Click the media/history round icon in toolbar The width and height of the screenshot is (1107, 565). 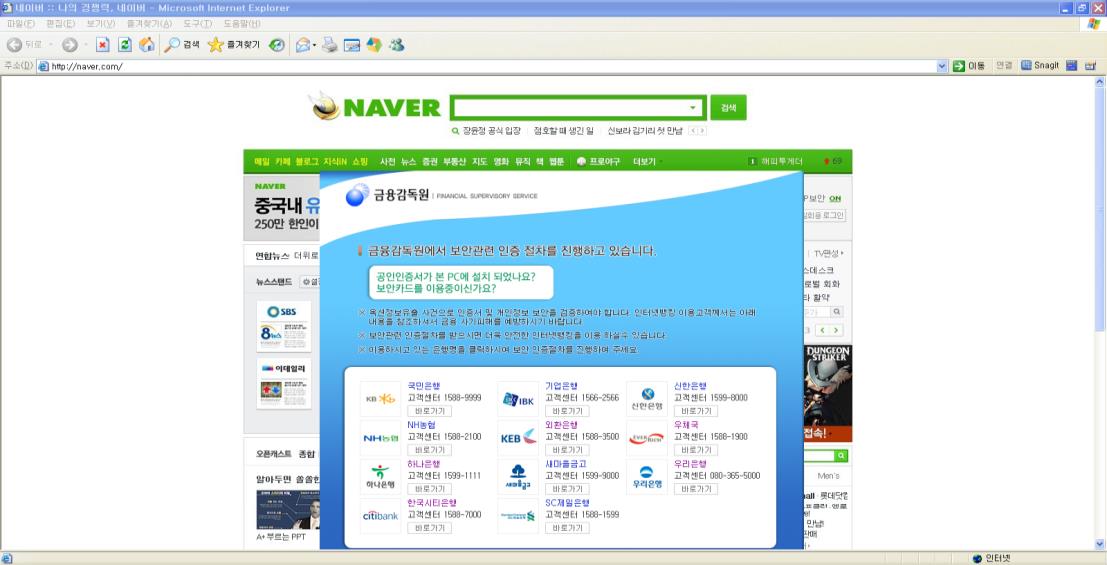point(277,44)
